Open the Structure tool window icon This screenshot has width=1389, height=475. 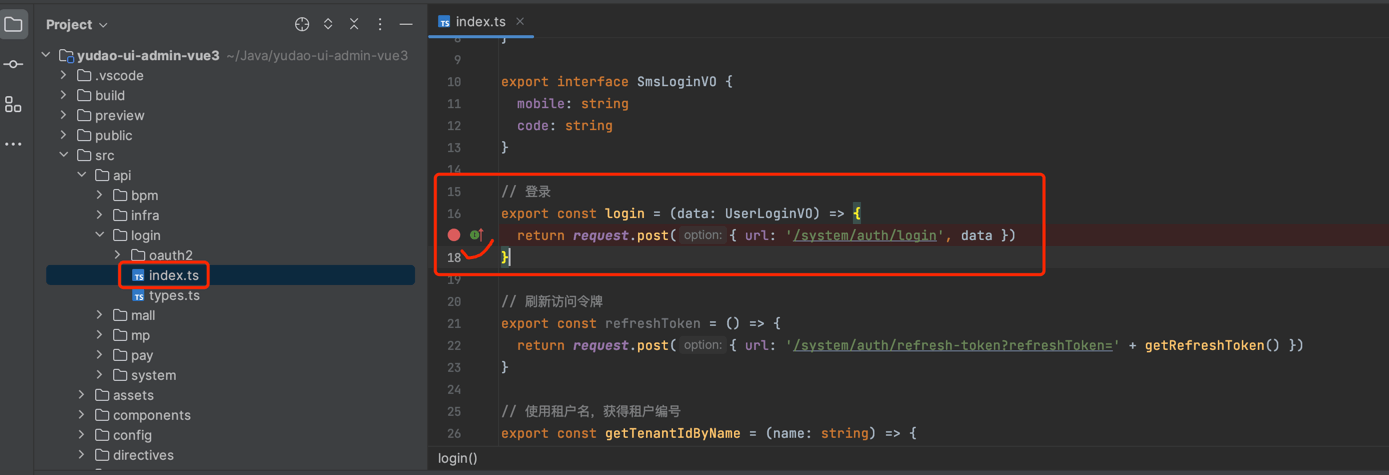click(x=13, y=104)
